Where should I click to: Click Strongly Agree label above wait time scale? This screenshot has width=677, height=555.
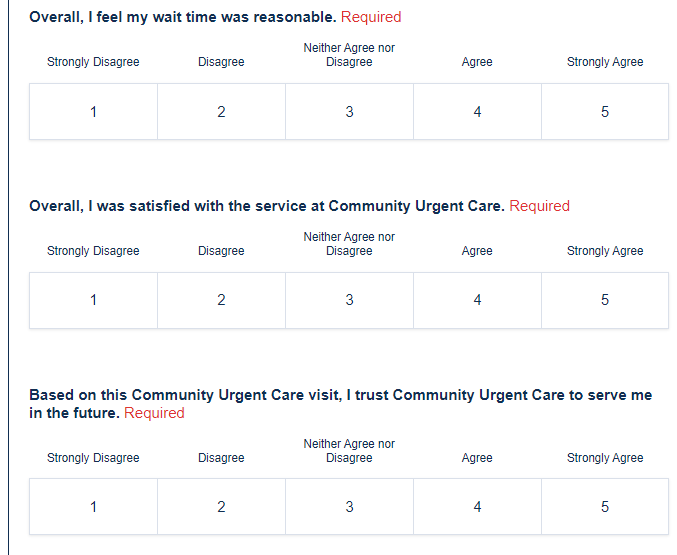(x=605, y=62)
